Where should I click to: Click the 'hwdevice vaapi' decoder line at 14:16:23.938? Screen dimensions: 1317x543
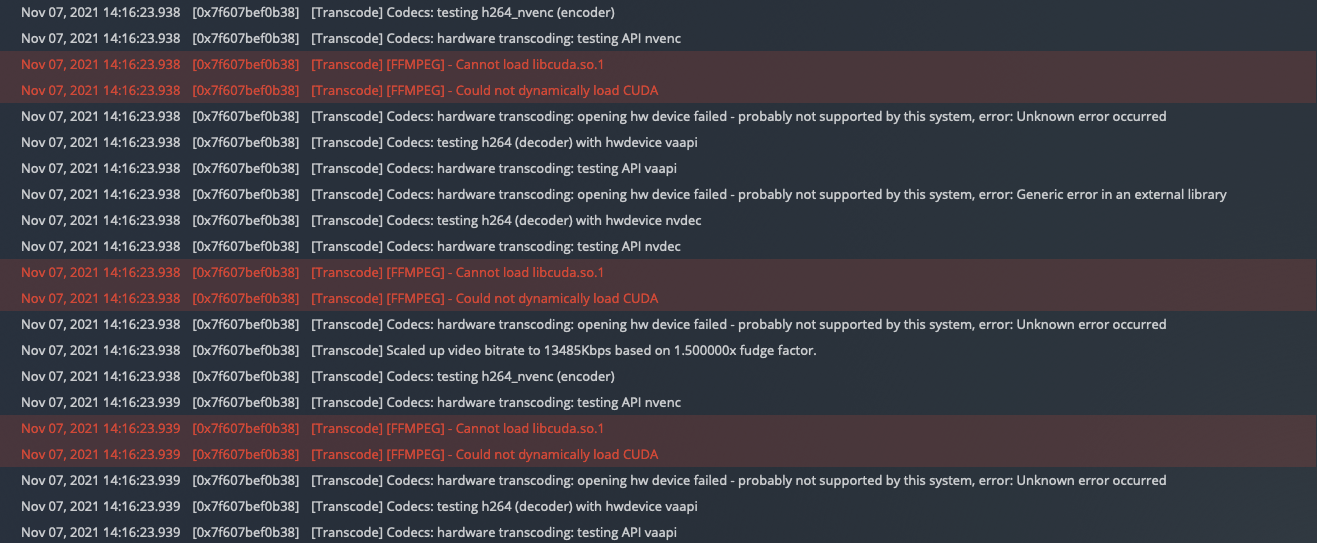(x=658, y=142)
